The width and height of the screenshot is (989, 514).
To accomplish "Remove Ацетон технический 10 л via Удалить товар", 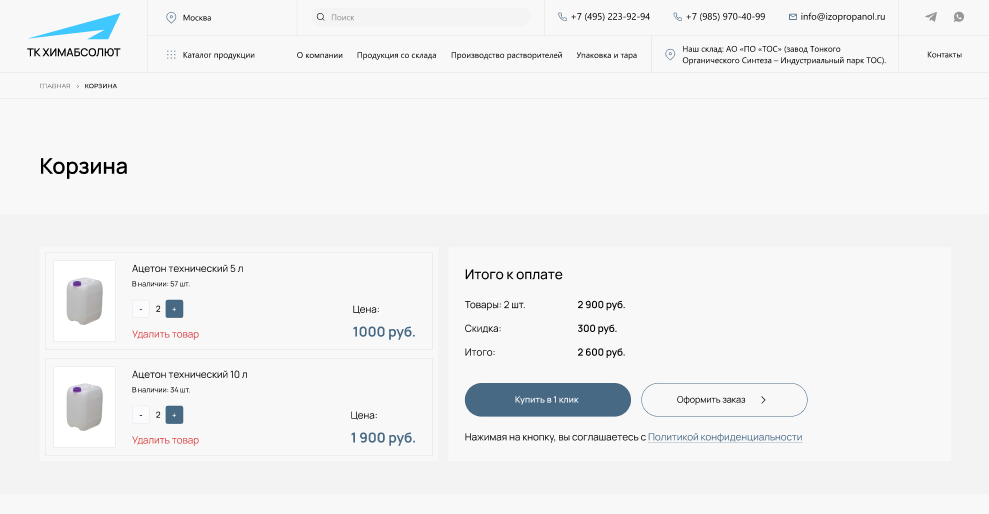I will click(165, 440).
